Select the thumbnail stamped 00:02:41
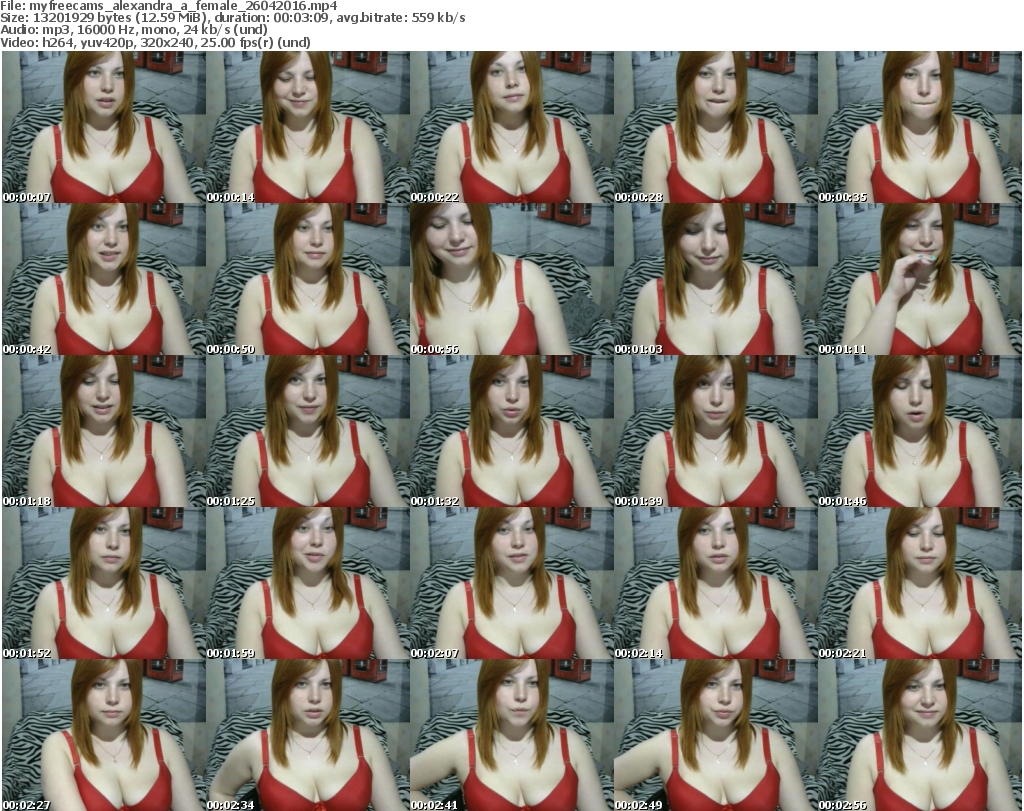The height and width of the screenshot is (811, 1024). (x=512, y=735)
